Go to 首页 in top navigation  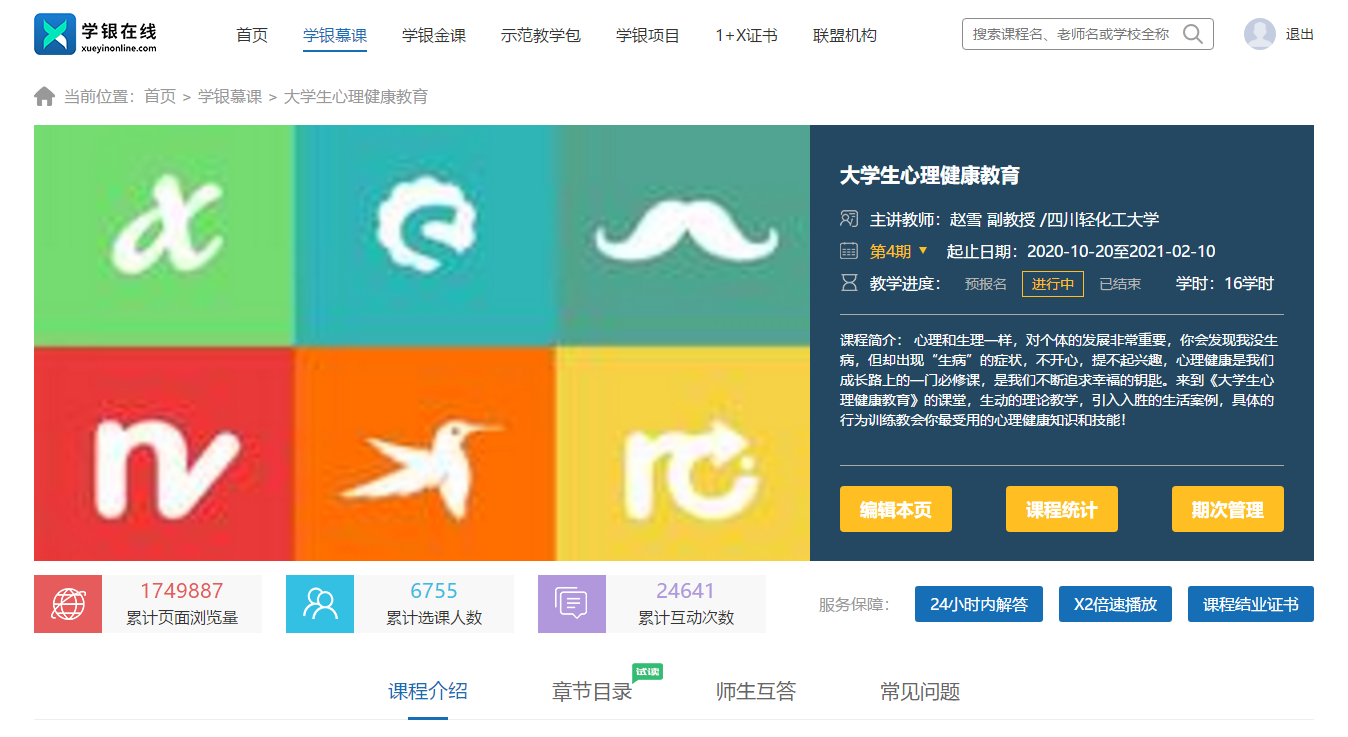[252, 35]
